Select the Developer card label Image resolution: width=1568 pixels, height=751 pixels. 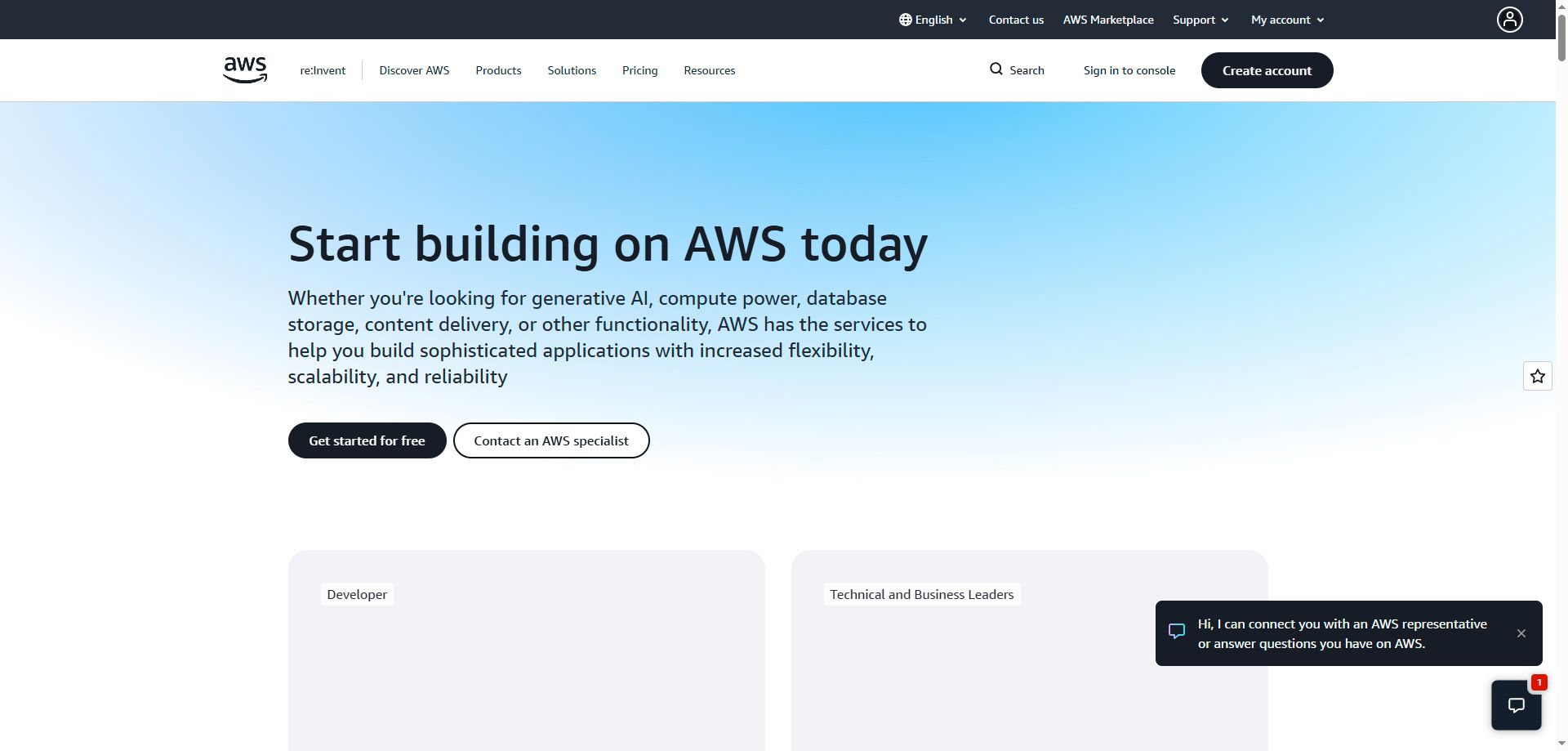[x=357, y=594]
